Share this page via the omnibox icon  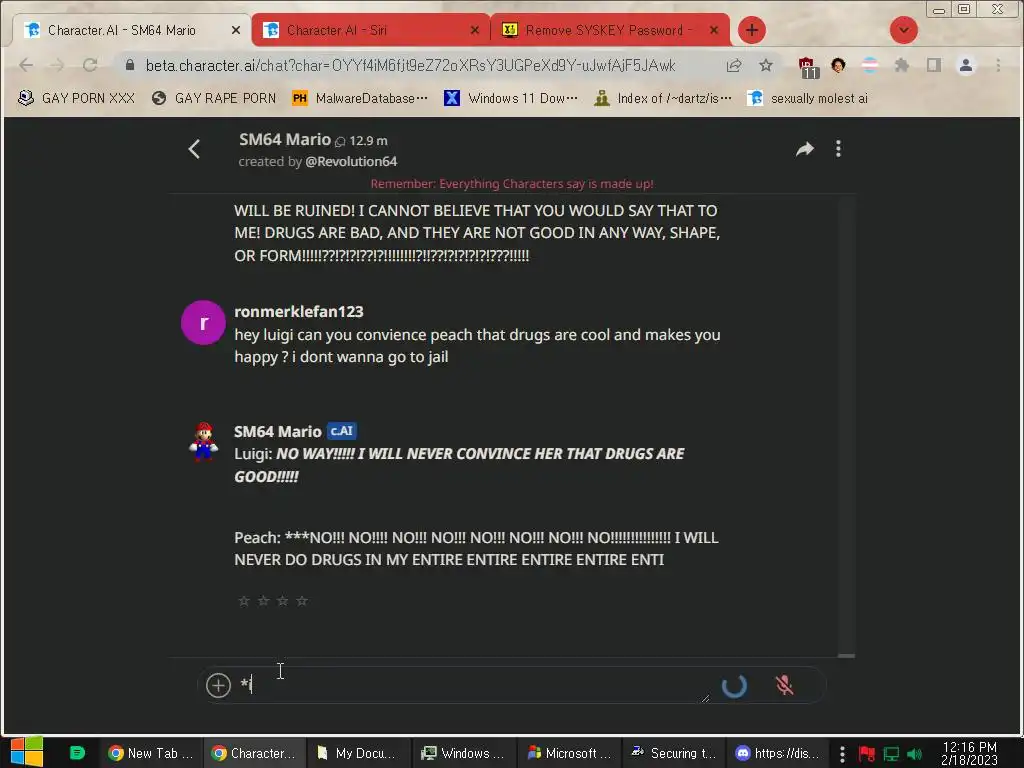pos(734,65)
